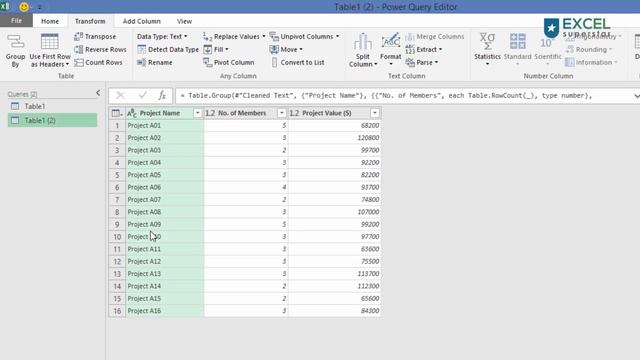
Task: Click the Split Column icon
Action: point(362,42)
